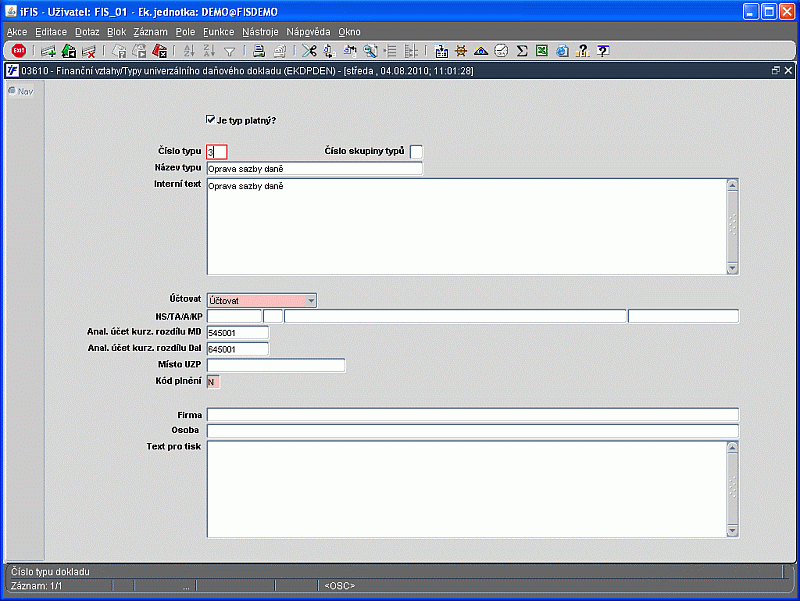
Task: Open the Nástroje menu
Action: 260,32
